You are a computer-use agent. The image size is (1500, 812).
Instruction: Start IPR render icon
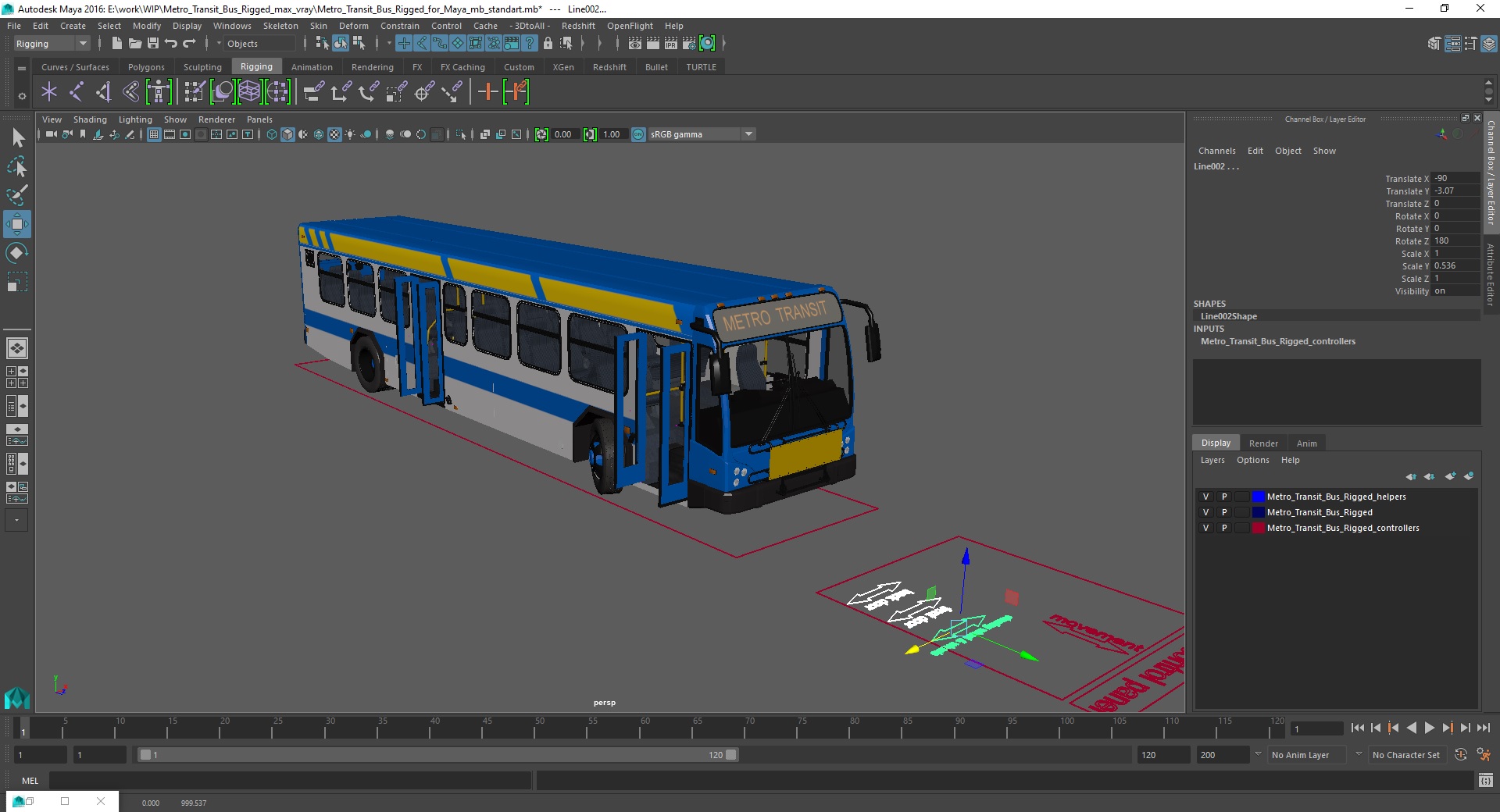(671, 44)
